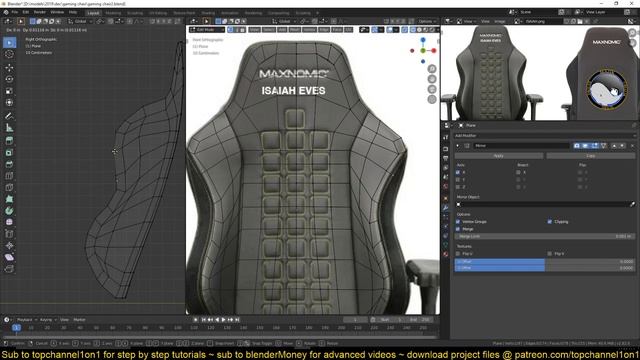Select the Poly Build tool
This screenshot has height=360, width=640.
tap(9, 199)
